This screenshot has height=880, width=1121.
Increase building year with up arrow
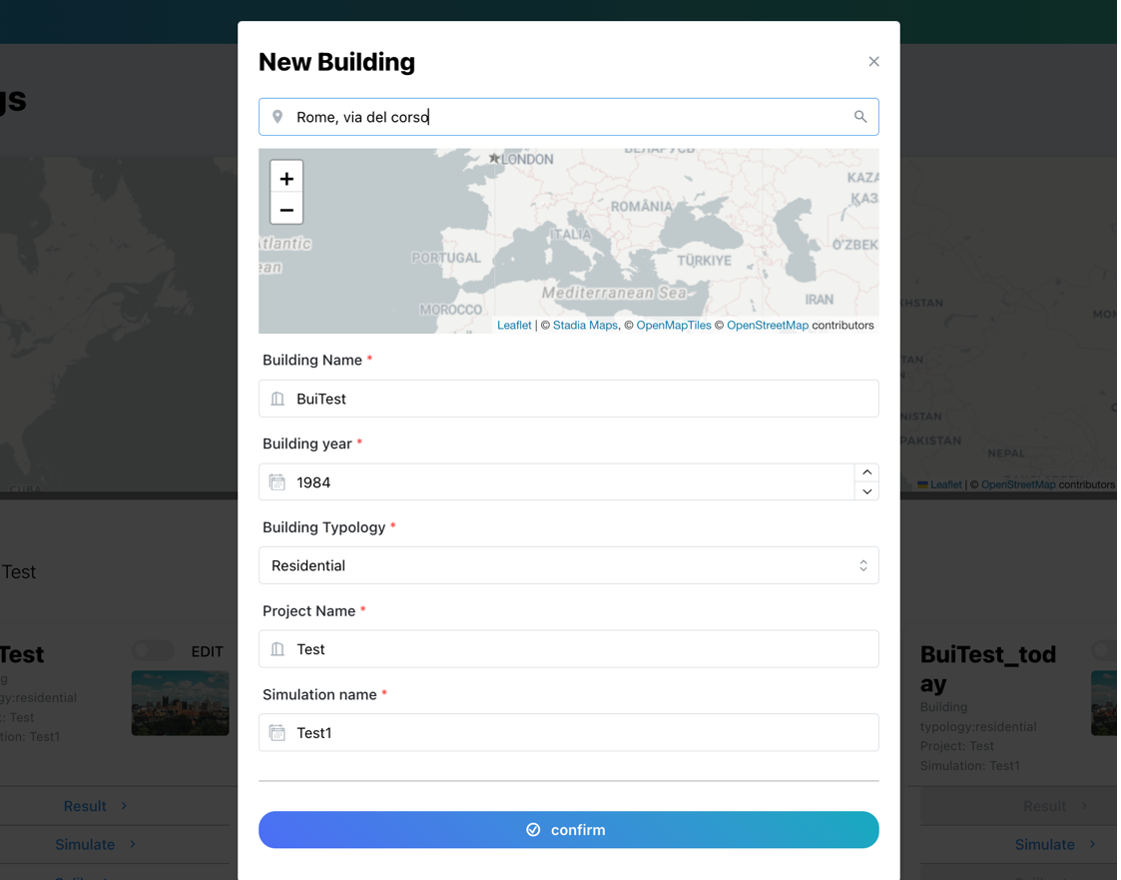[867, 472]
